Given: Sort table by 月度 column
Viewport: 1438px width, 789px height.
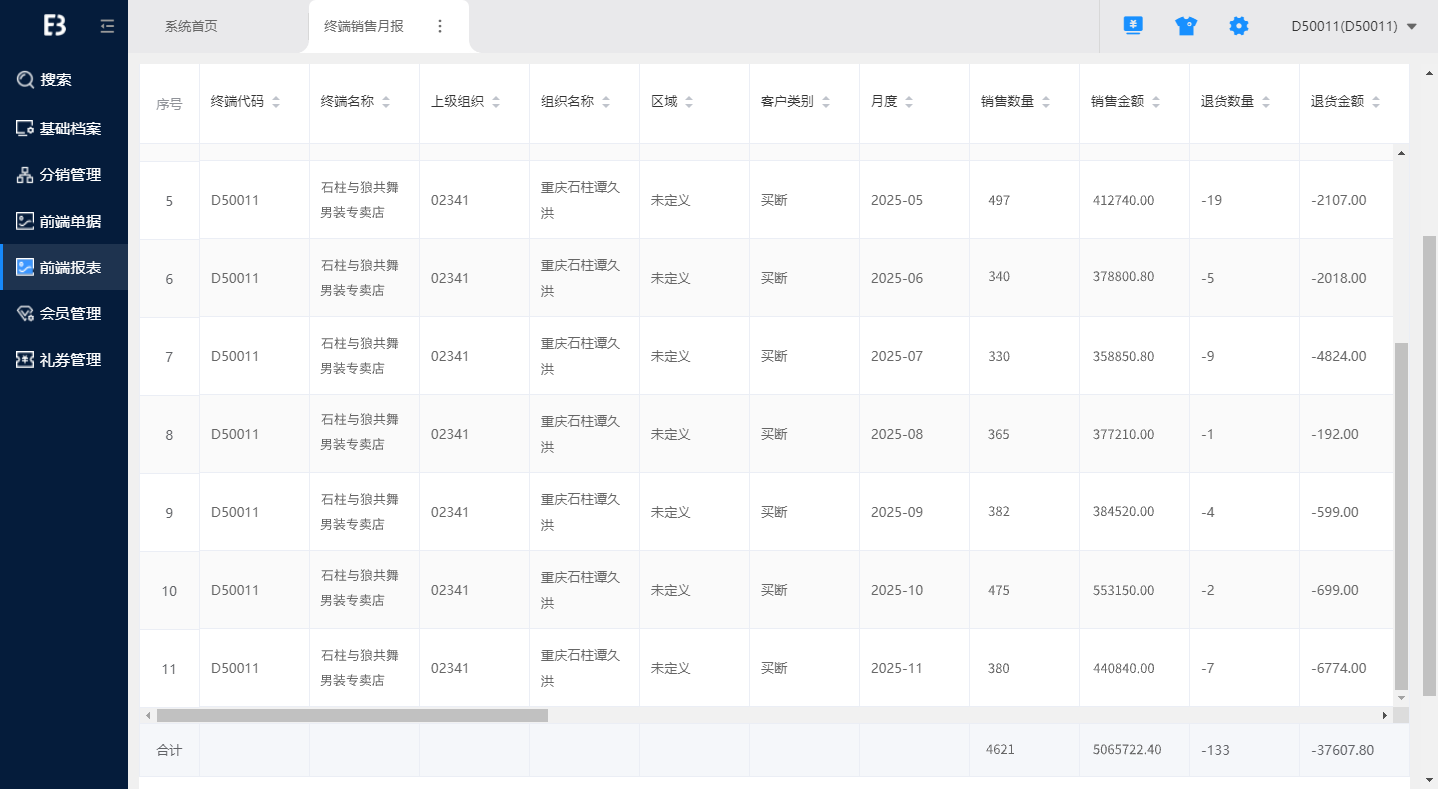Looking at the screenshot, I should pyautogui.click(x=909, y=102).
